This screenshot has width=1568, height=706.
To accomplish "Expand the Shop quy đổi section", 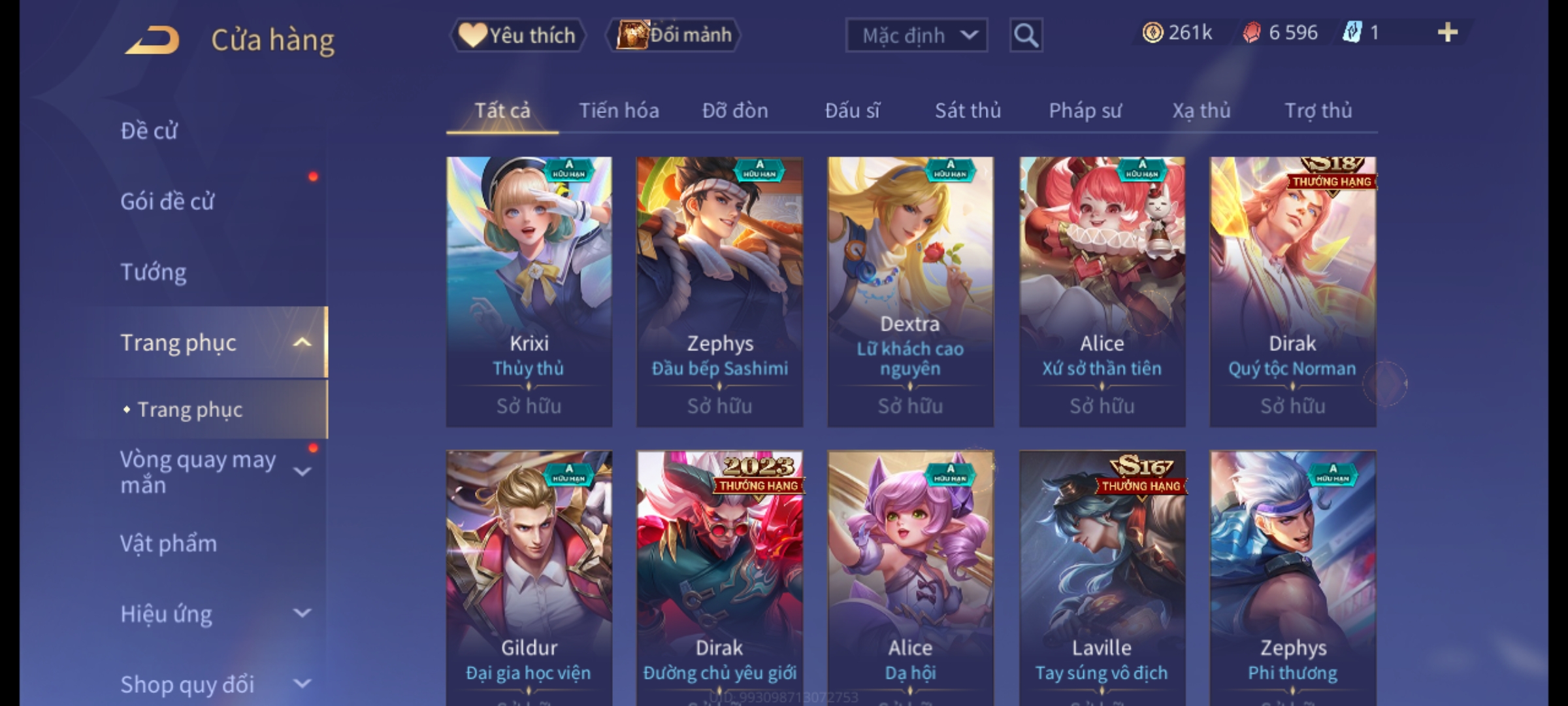I will (302, 684).
